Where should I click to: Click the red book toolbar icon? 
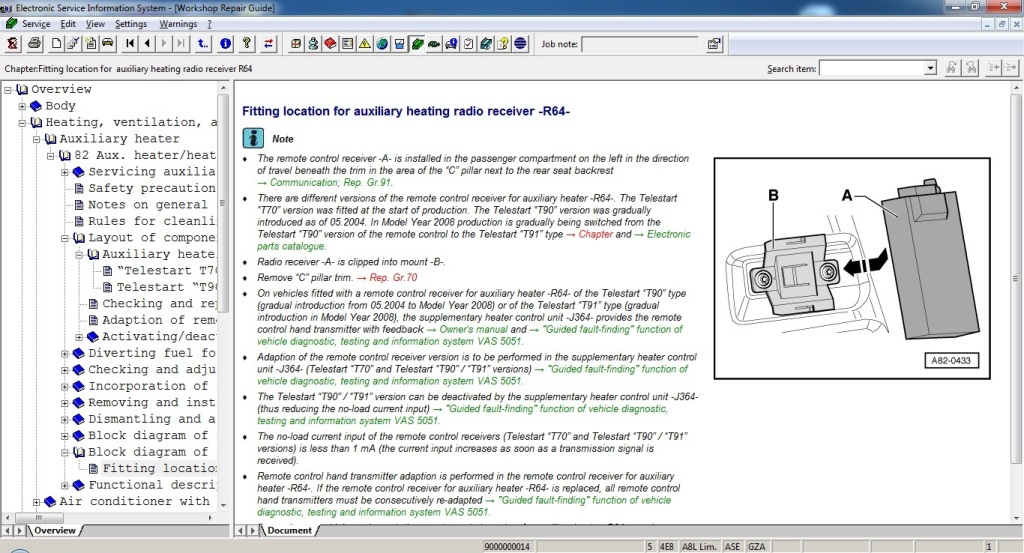[330, 44]
